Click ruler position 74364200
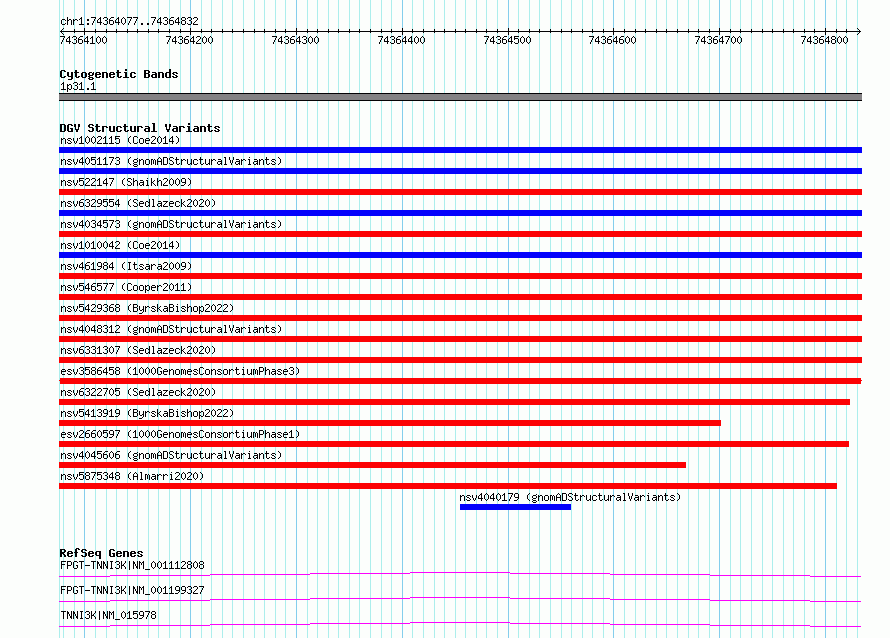Screen dimensions: 890x638 190,40
